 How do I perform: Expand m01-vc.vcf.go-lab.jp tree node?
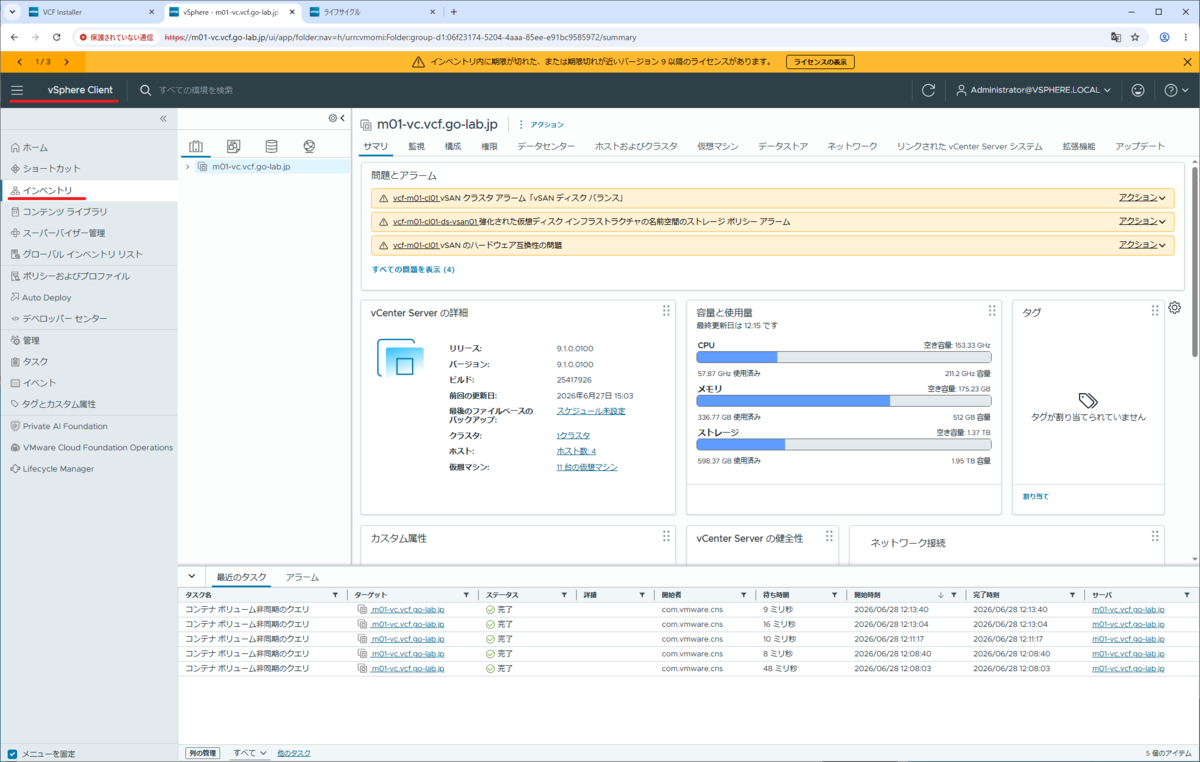pos(187,167)
